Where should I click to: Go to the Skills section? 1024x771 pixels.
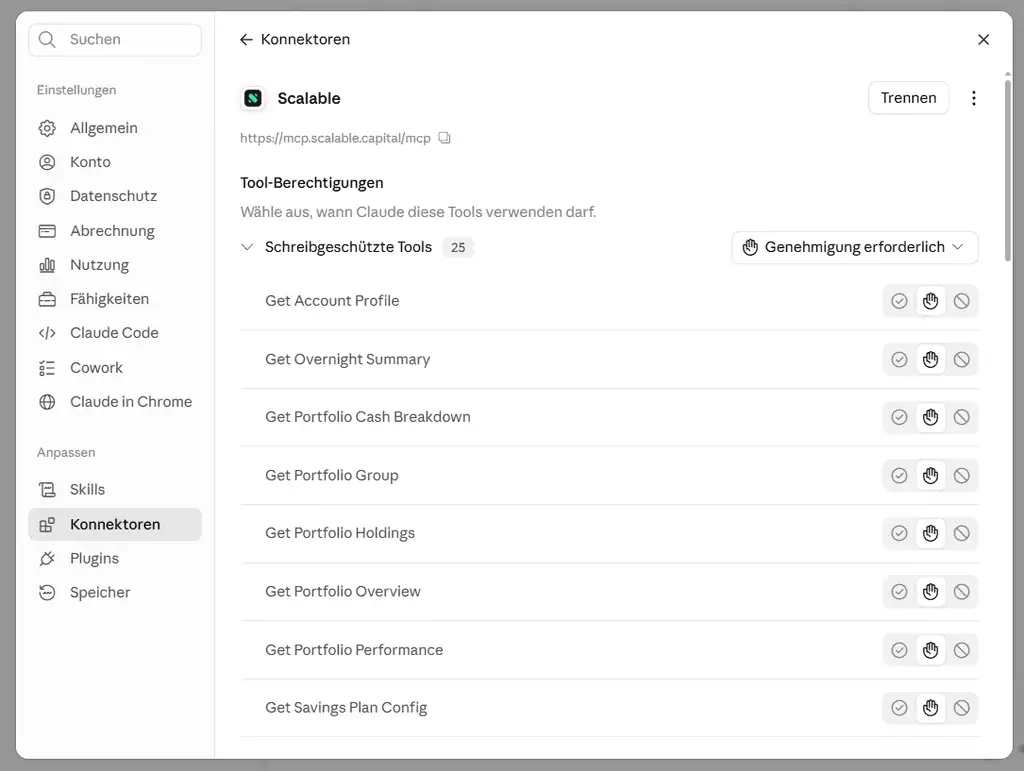[x=115, y=490]
